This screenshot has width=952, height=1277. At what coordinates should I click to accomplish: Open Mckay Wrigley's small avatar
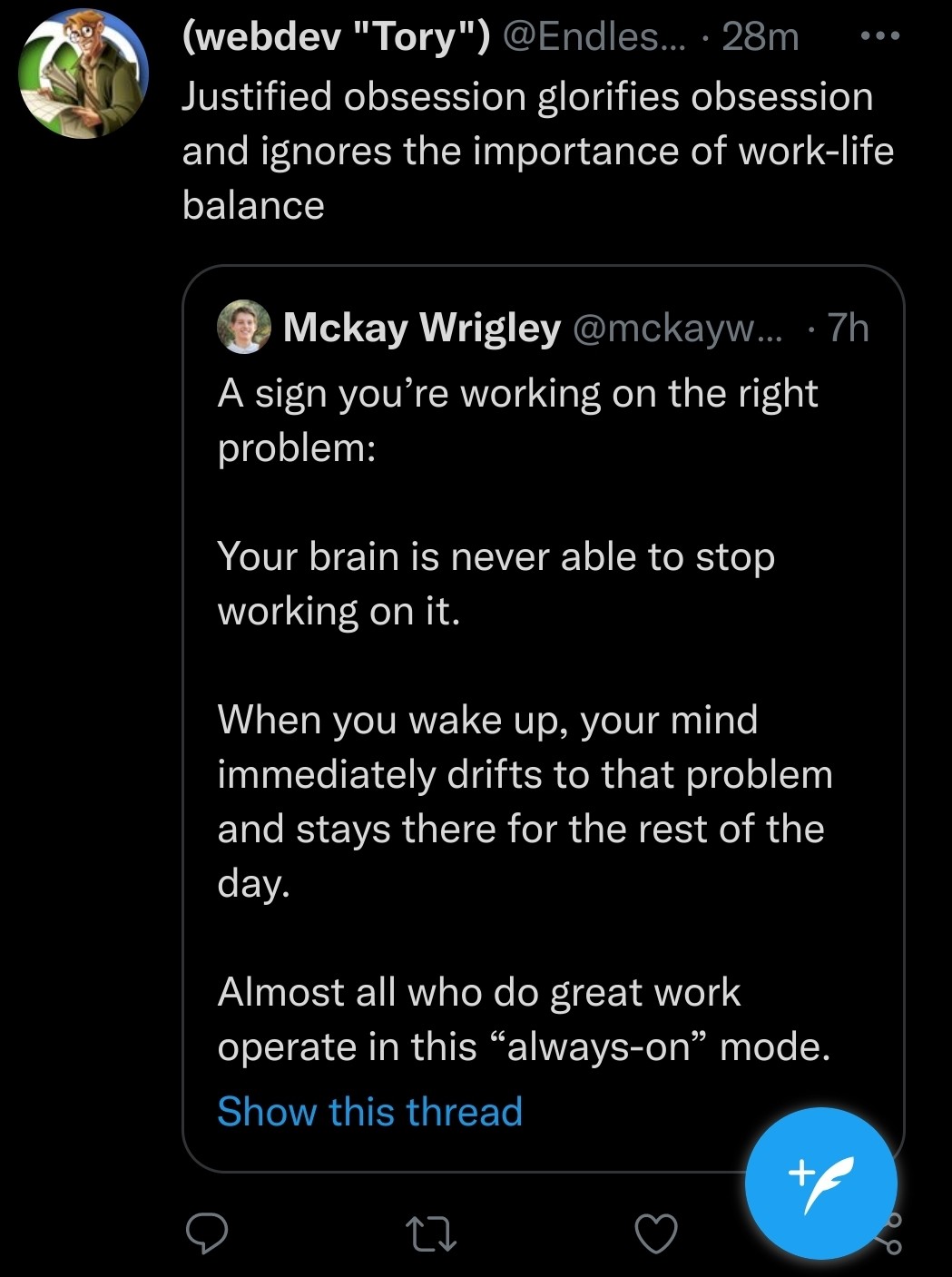[x=244, y=327]
